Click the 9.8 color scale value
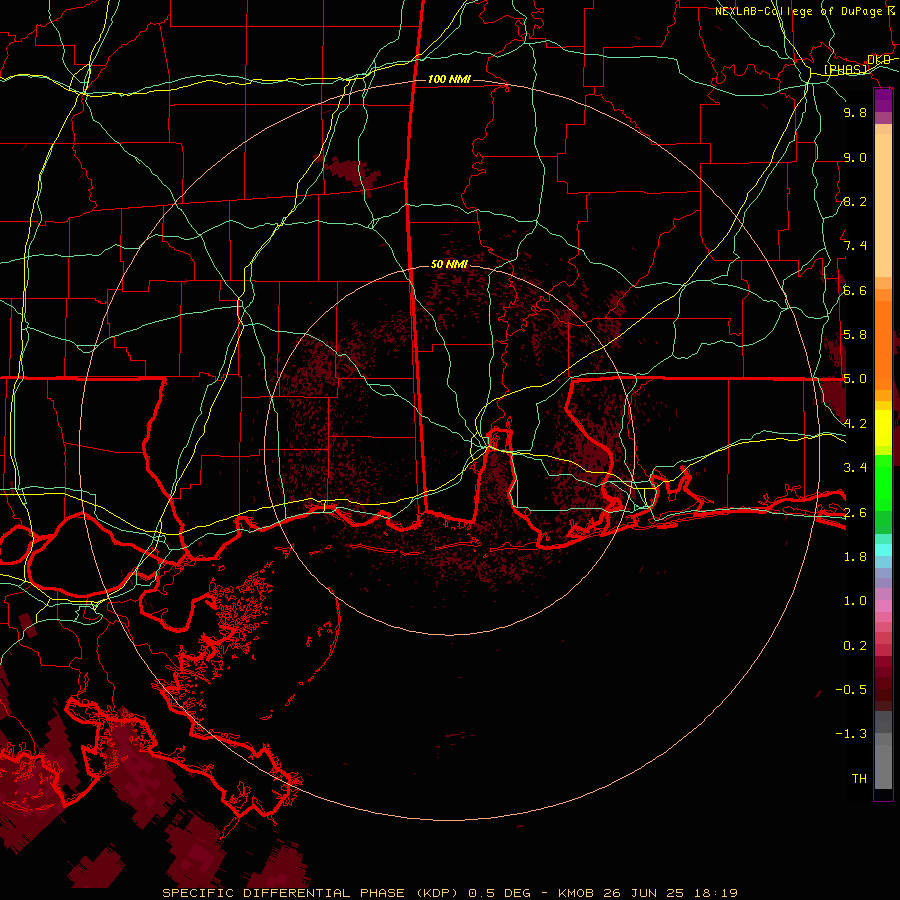900x900 pixels. click(855, 112)
